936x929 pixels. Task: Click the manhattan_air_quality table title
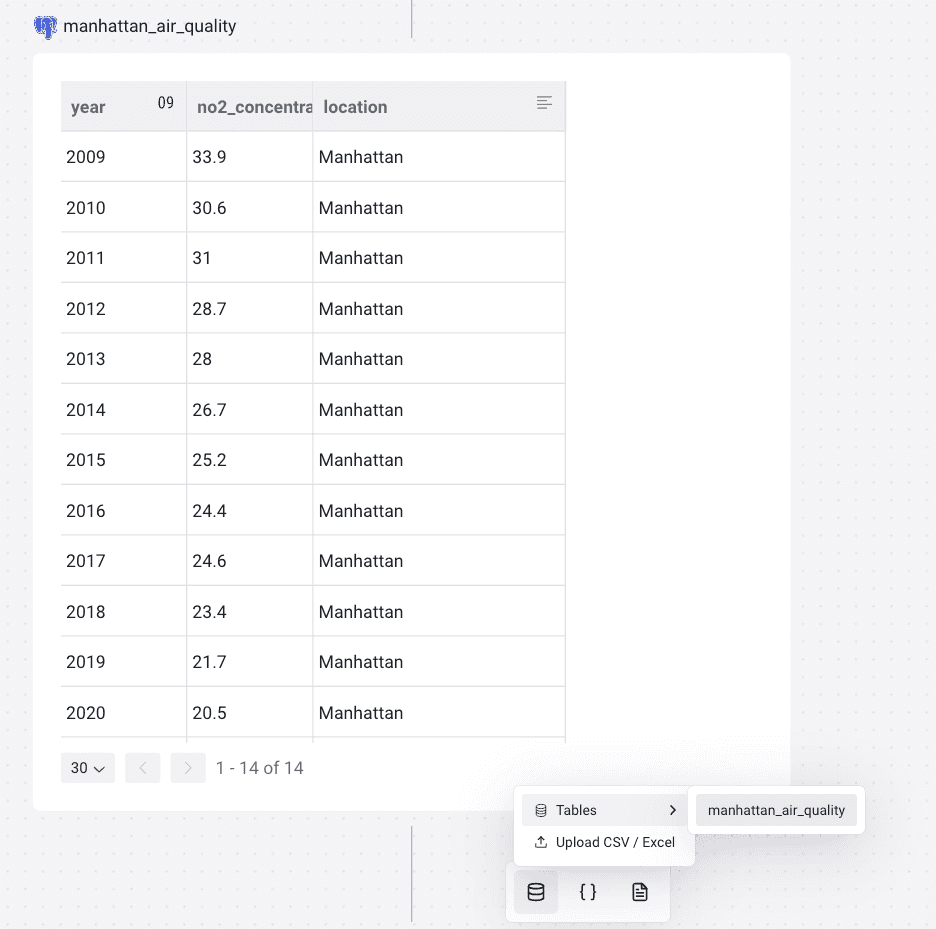coord(150,26)
